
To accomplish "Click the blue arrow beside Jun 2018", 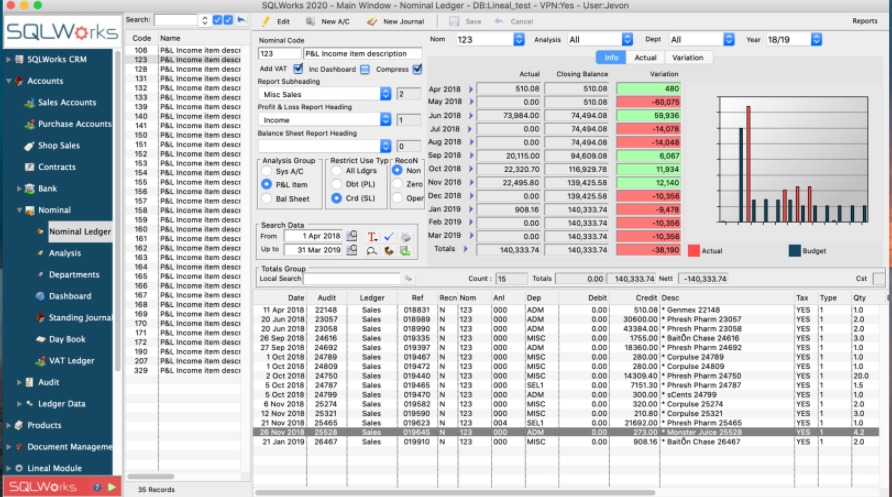I will coord(471,115).
